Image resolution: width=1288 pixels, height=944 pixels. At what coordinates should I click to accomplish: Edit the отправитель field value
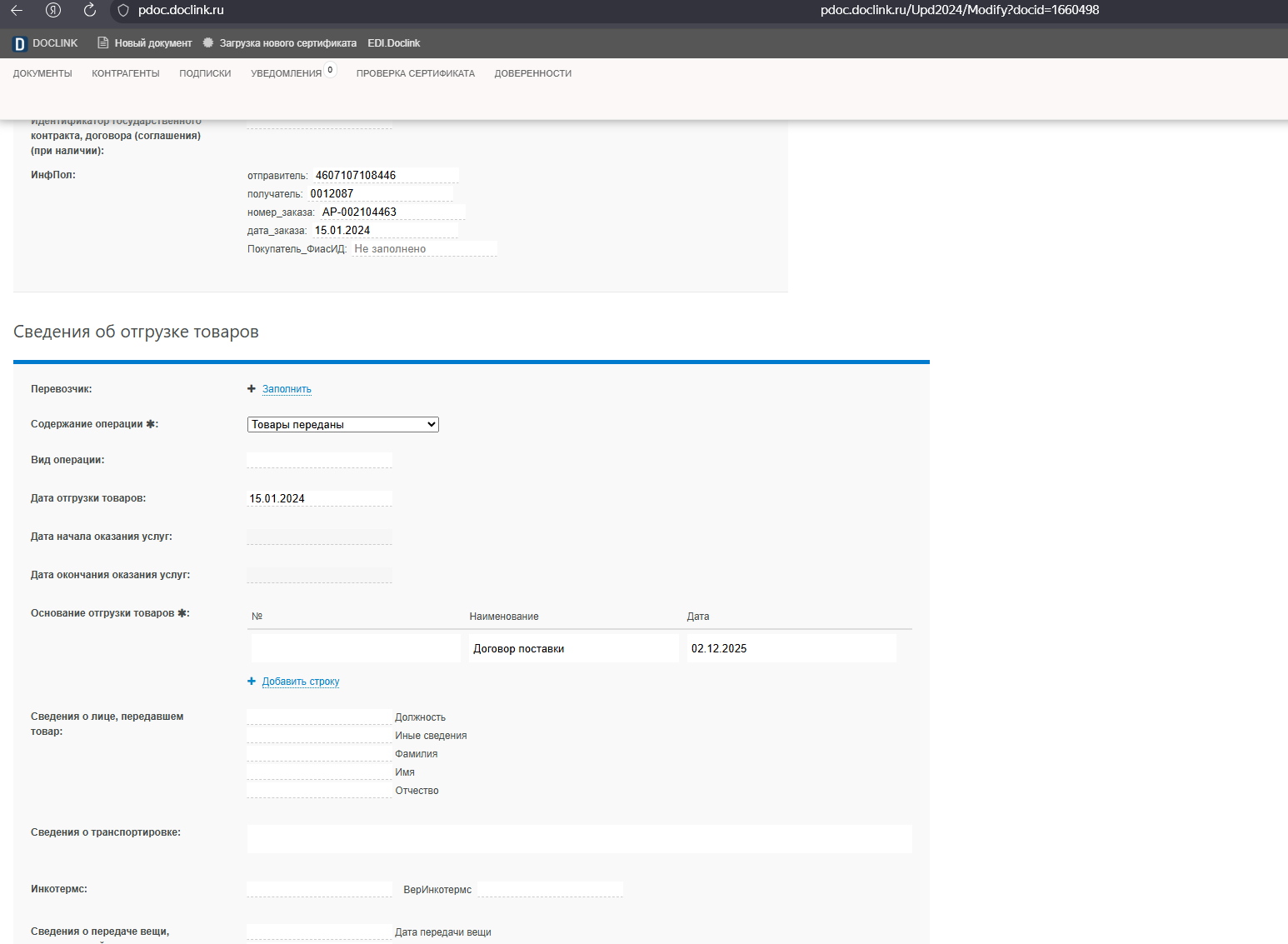(x=386, y=175)
